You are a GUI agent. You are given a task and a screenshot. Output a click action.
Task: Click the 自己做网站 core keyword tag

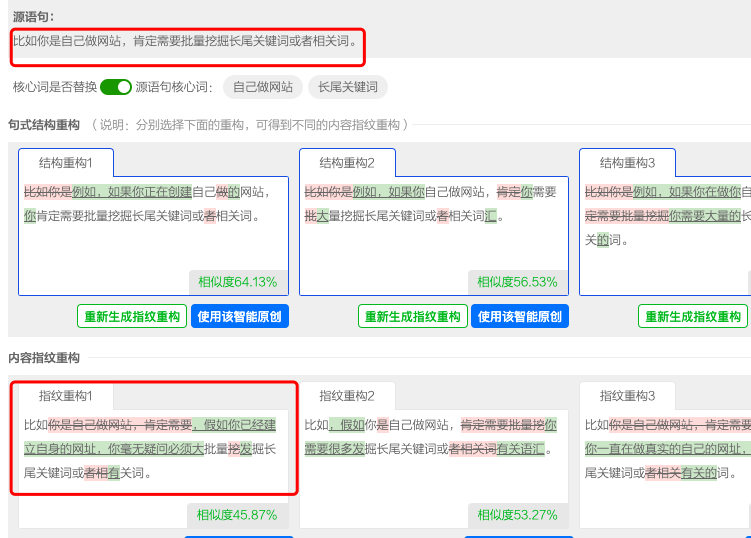(262, 87)
